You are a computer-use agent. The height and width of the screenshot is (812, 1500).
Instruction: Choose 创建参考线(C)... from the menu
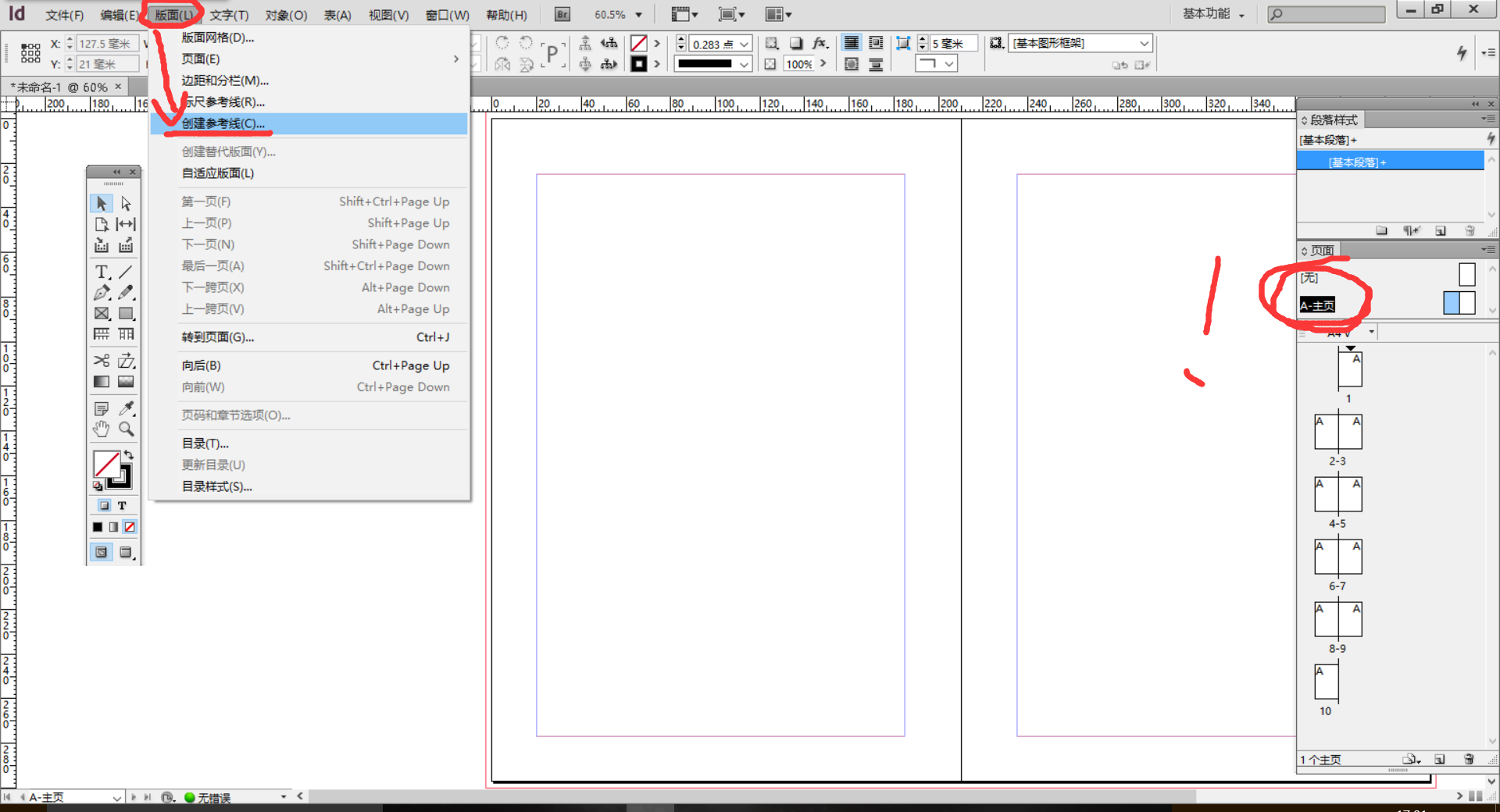click(x=309, y=123)
